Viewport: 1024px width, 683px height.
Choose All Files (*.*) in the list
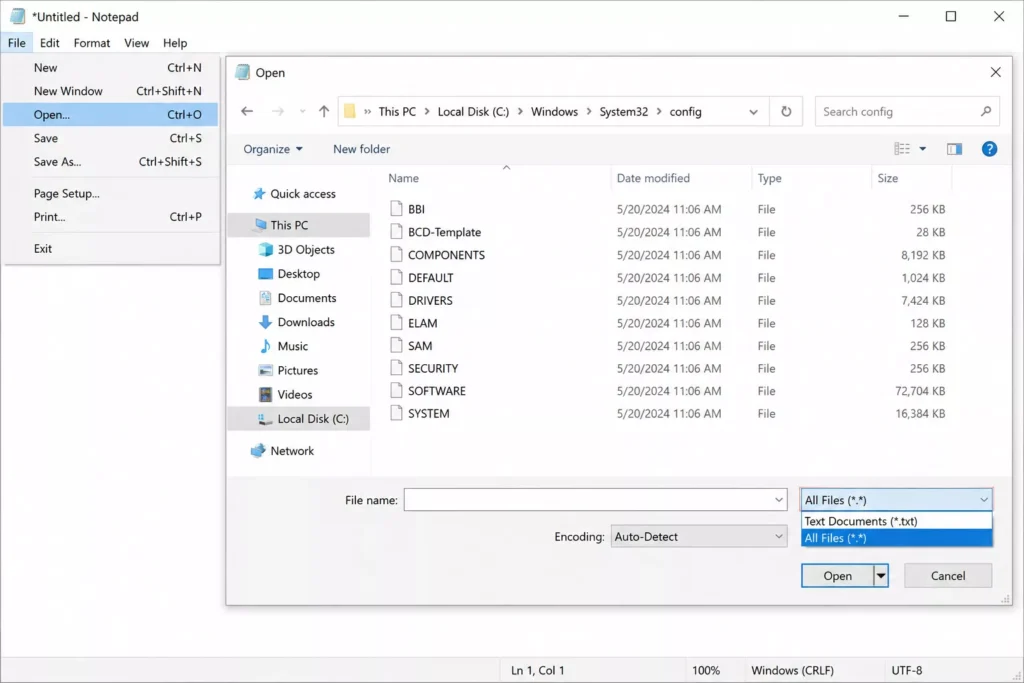[x=896, y=538]
